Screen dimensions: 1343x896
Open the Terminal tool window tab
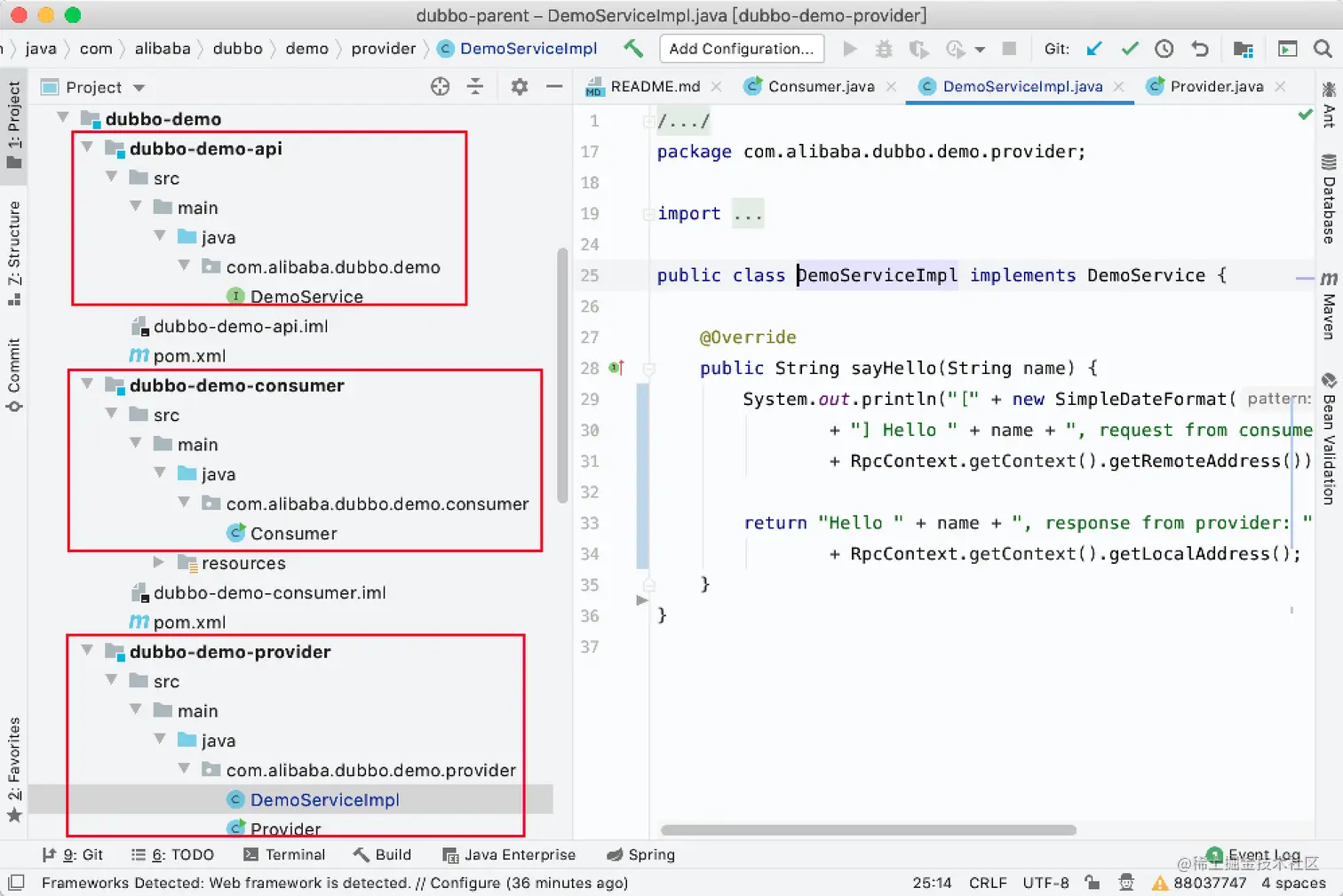(x=284, y=854)
